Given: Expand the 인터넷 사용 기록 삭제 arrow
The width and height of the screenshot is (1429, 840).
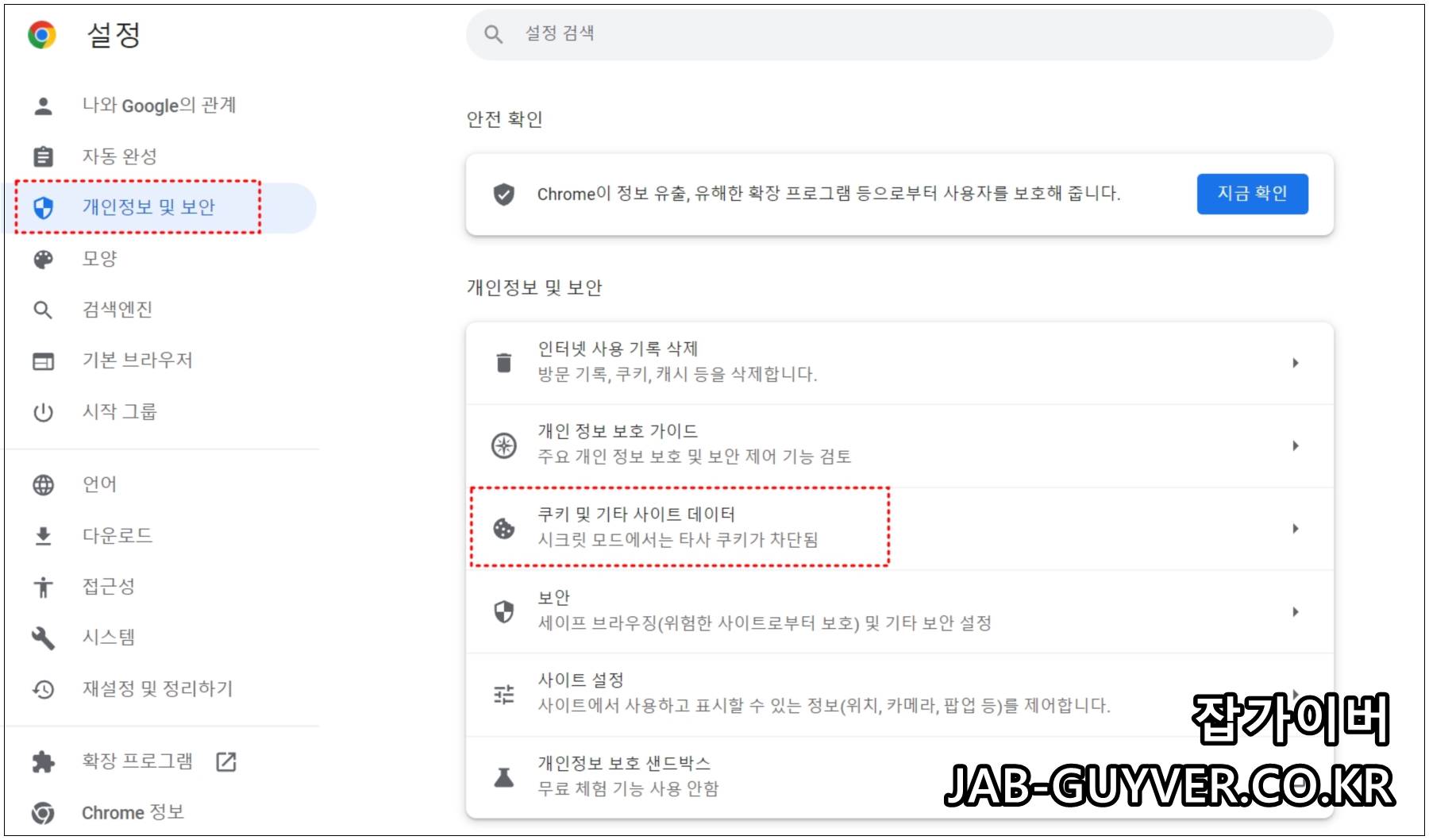Looking at the screenshot, I should tap(1295, 363).
